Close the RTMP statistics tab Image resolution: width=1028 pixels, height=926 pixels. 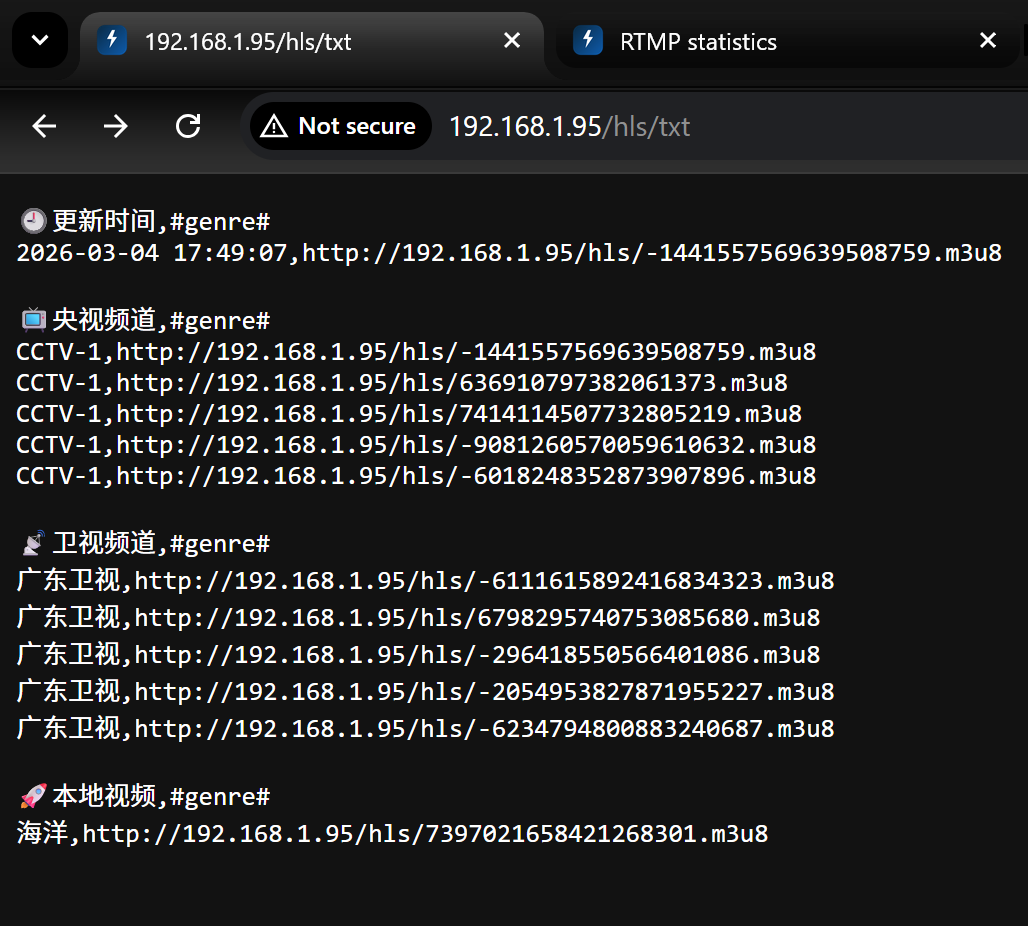click(988, 41)
